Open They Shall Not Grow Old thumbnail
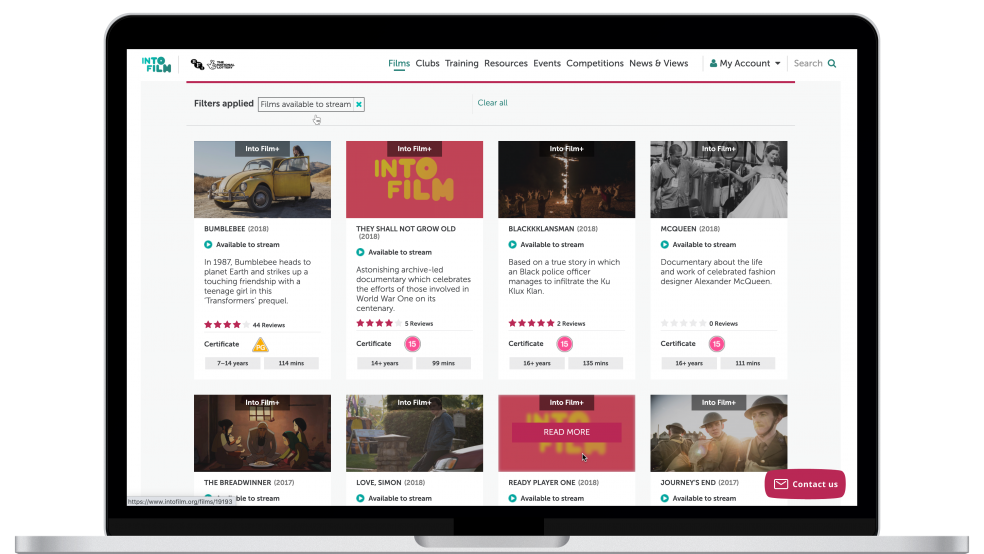 414,179
